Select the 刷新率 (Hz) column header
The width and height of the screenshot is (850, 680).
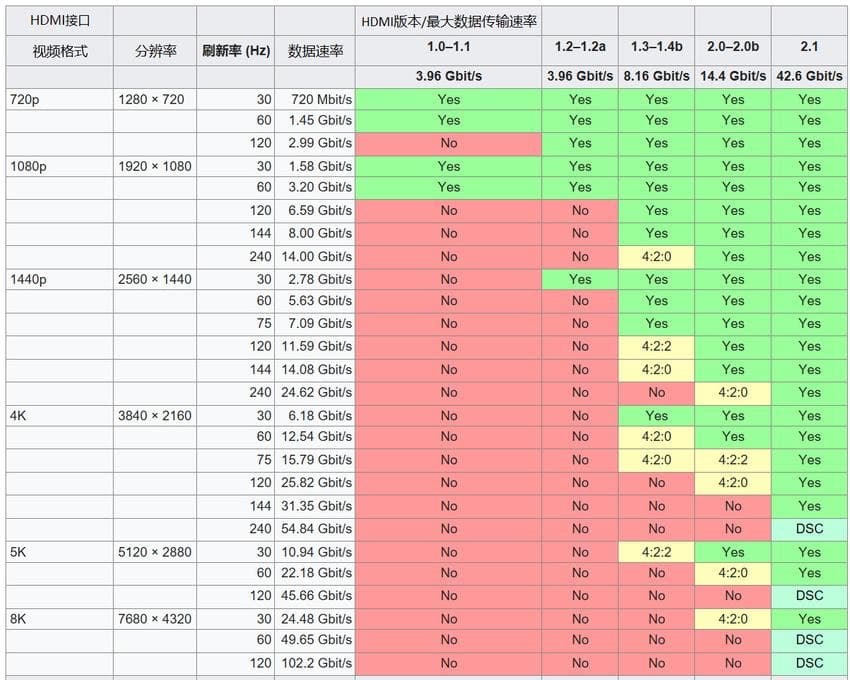(x=236, y=51)
